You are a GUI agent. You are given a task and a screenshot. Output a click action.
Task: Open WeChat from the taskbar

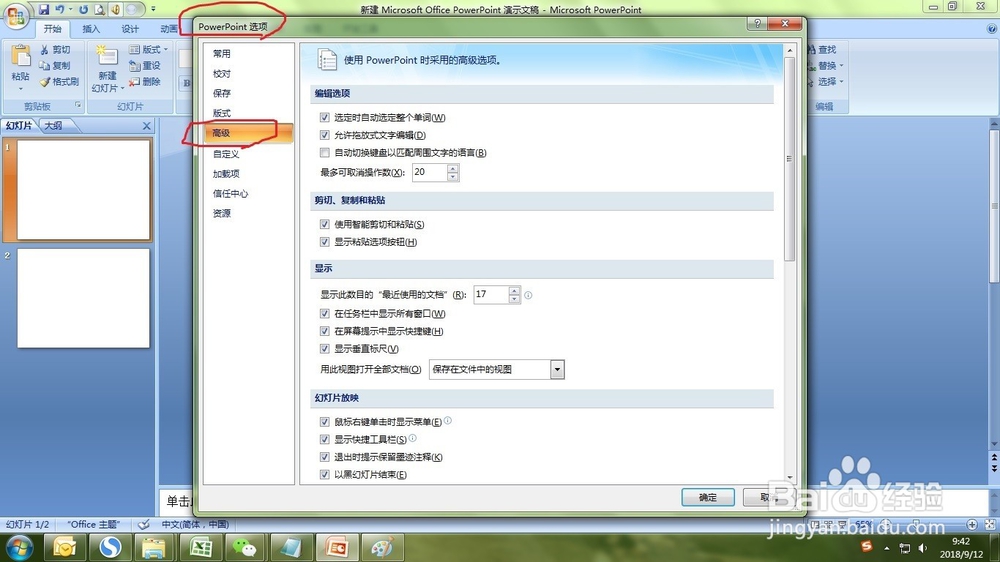click(x=244, y=547)
